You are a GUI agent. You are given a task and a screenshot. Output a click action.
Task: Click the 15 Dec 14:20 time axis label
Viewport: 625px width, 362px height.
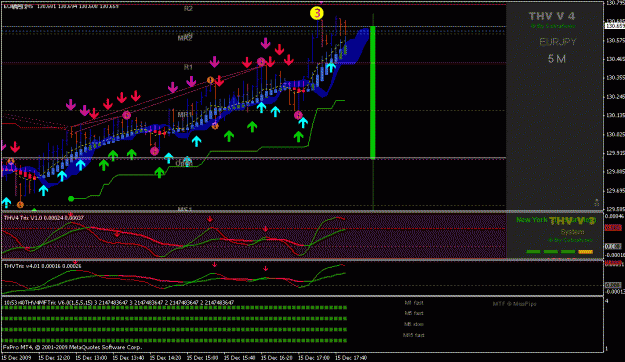pyautogui.click(x=165, y=358)
